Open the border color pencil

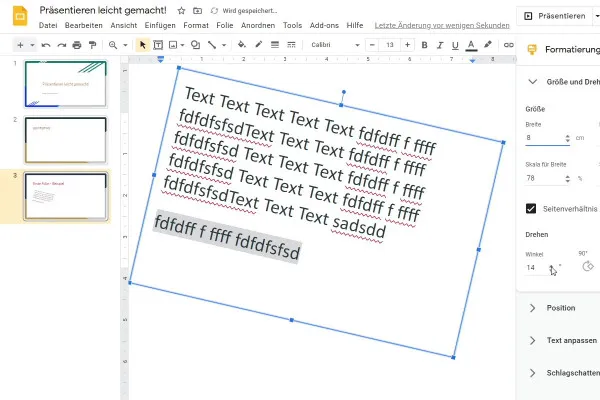pyautogui.click(x=259, y=45)
